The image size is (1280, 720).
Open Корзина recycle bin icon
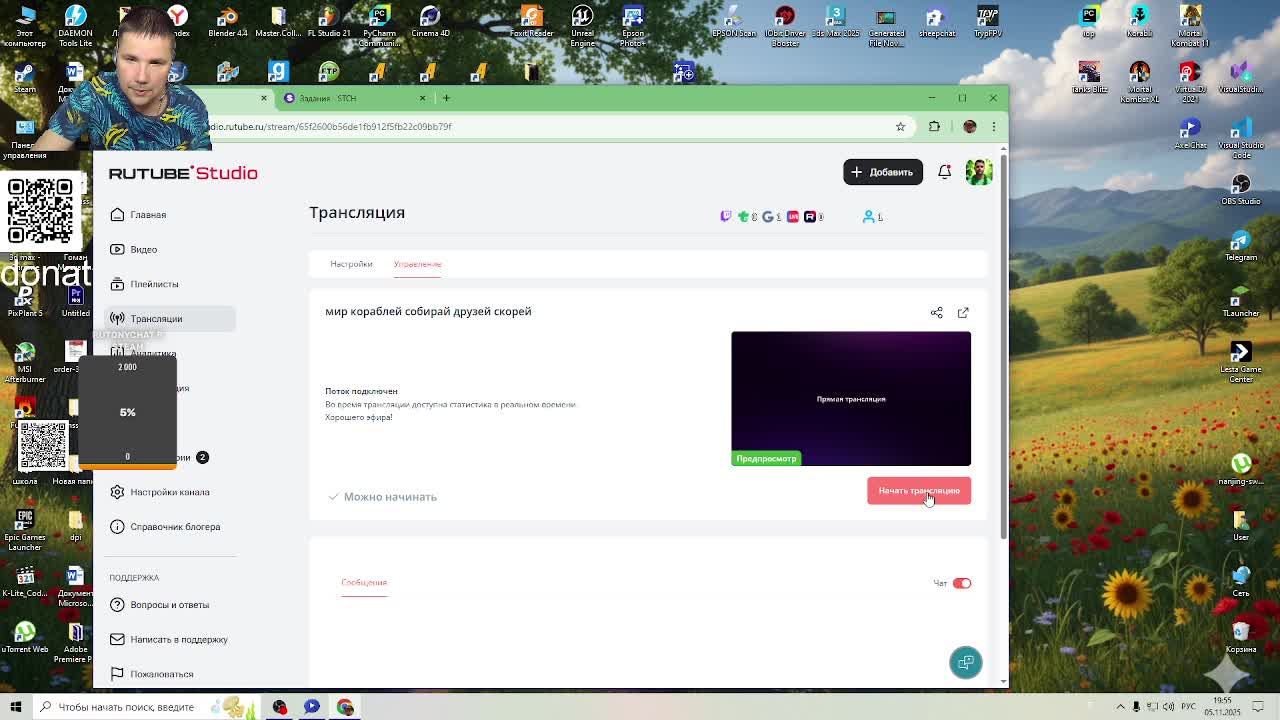pyautogui.click(x=1240, y=636)
